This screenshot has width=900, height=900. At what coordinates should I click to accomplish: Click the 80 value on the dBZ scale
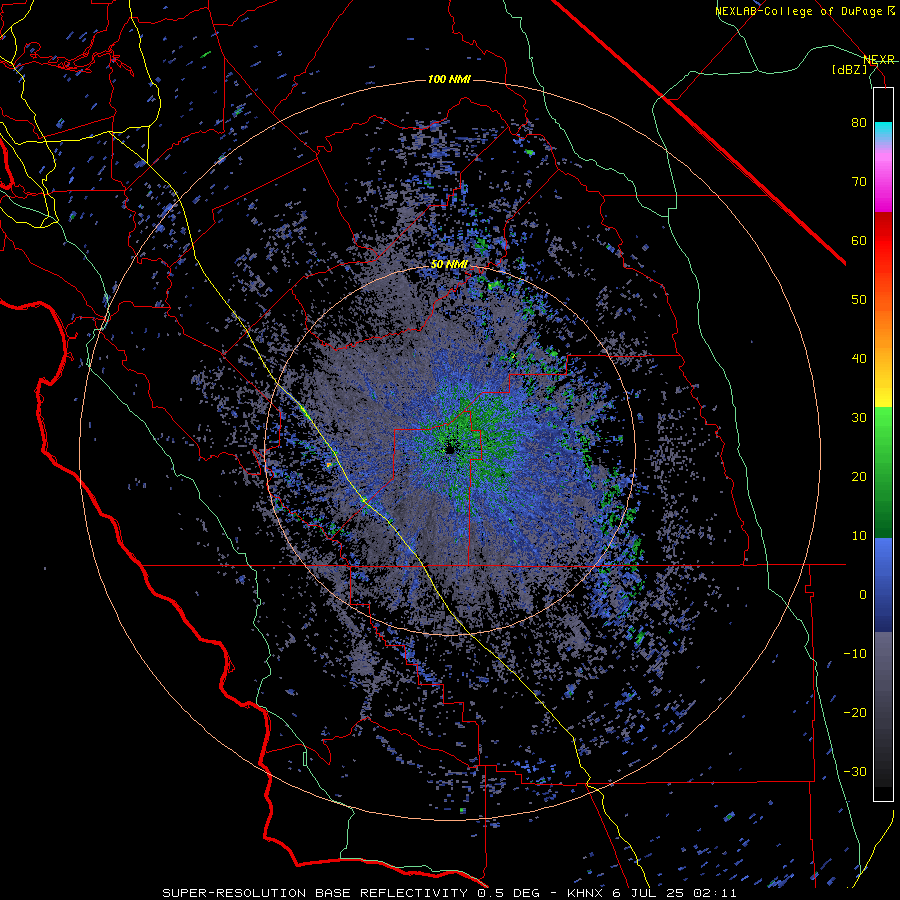click(859, 123)
